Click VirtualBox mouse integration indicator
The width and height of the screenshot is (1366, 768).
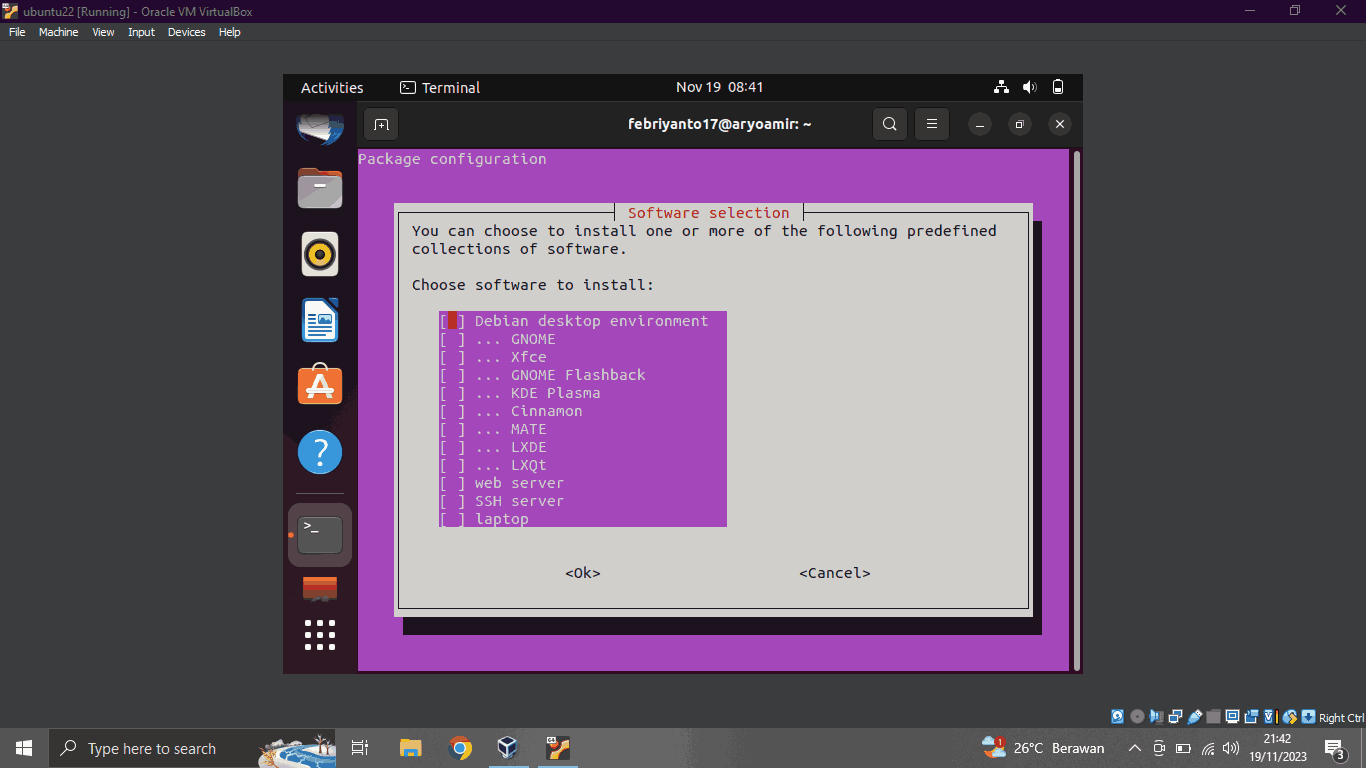tap(1290, 717)
